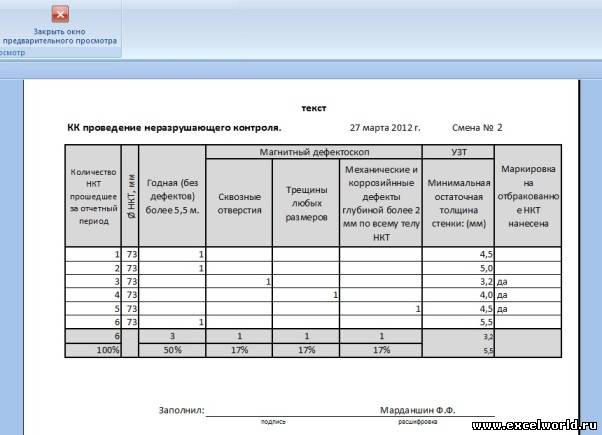Select the 'Механические и коррозийные дефекты' header
Image resolution: width=602 pixels, height=435 pixels.
[381, 203]
